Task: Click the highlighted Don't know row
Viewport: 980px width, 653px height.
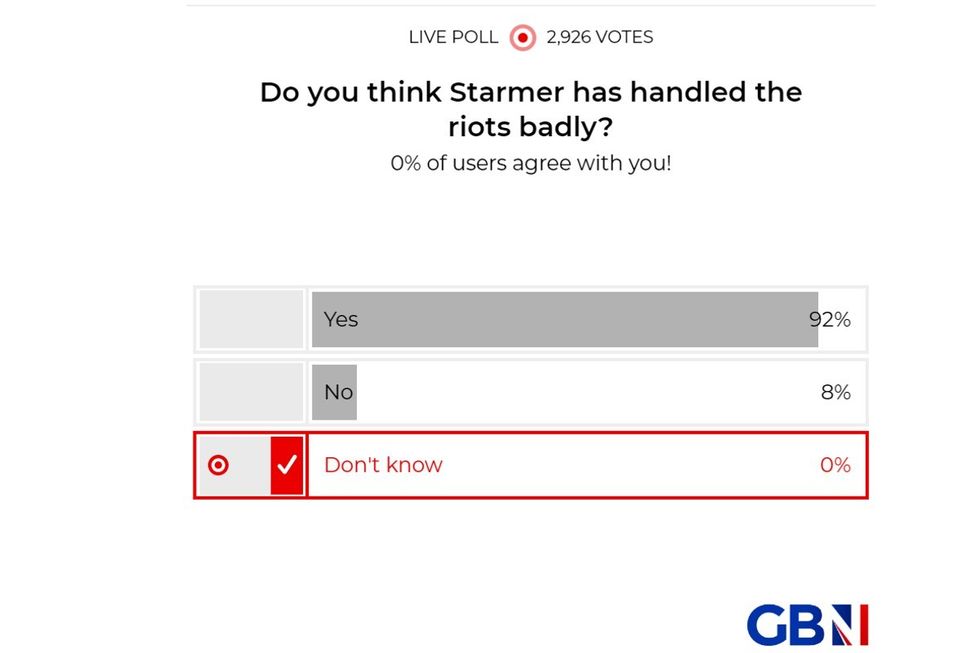Action: click(530, 464)
